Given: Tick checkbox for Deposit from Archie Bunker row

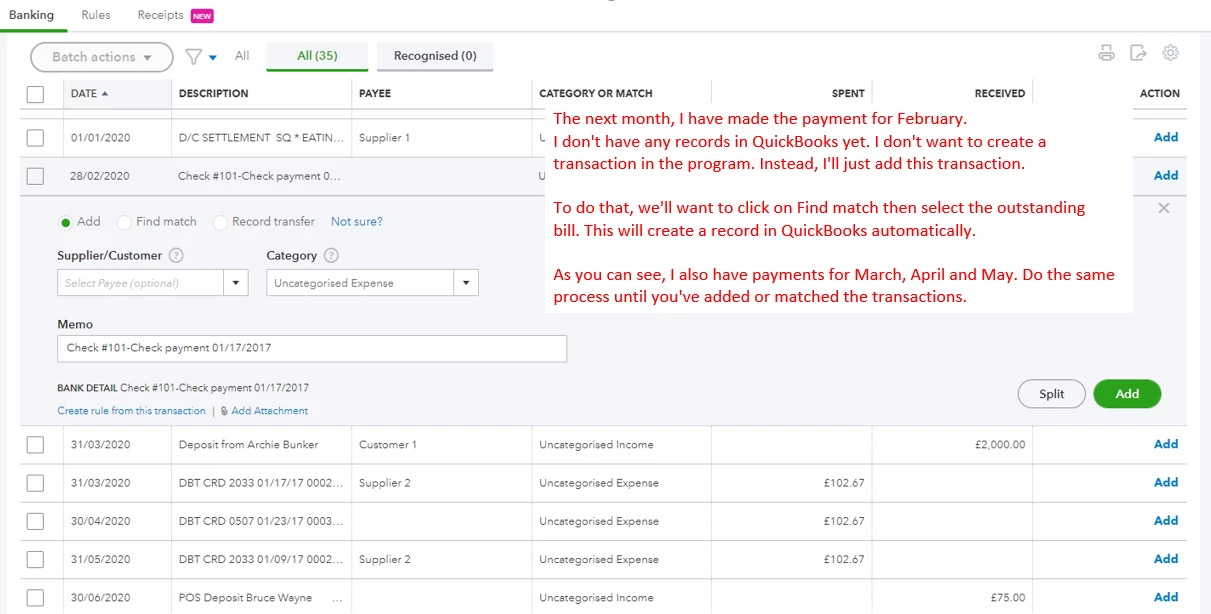Looking at the screenshot, I should coord(35,445).
